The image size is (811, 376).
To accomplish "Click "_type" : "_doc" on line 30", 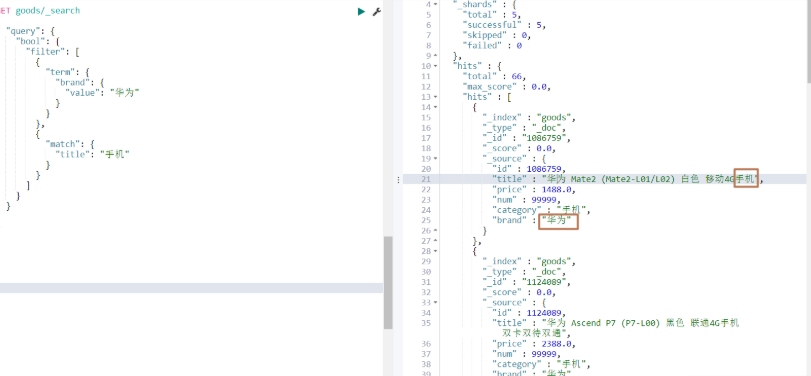I will pos(524,272).
